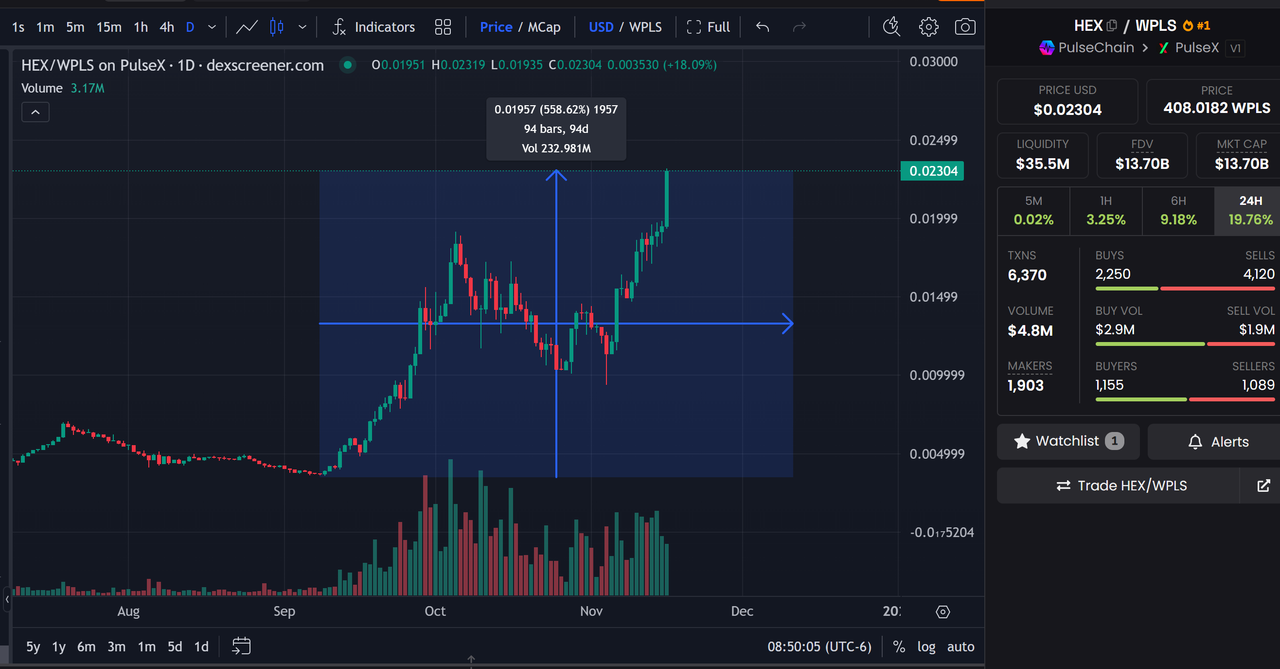Toggle auto scale

[x=961, y=646]
